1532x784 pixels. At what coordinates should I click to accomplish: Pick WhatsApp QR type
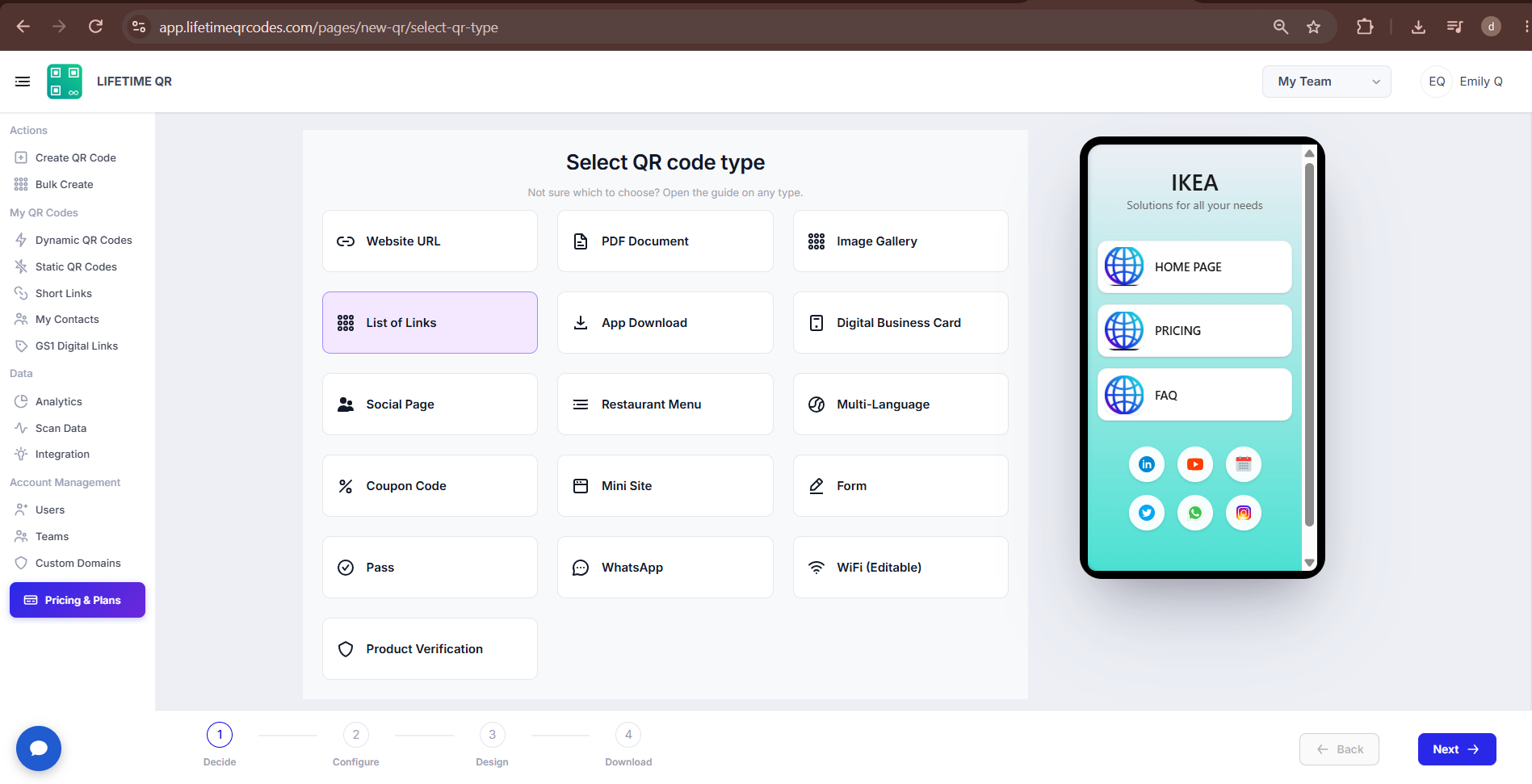(665, 568)
